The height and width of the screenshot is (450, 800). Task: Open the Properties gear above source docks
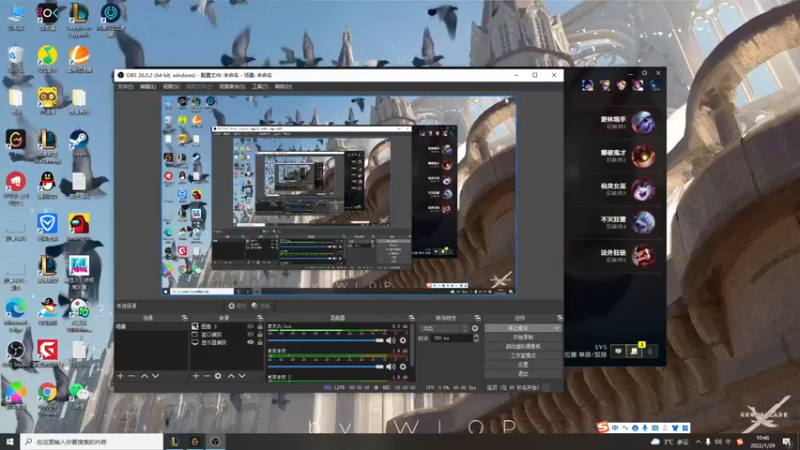coord(237,306)
